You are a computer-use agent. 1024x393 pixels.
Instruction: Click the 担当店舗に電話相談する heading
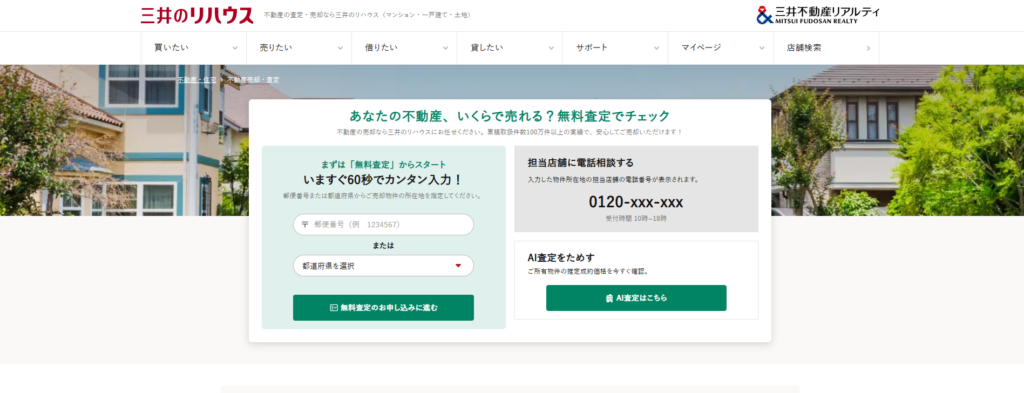coord(581,163)
